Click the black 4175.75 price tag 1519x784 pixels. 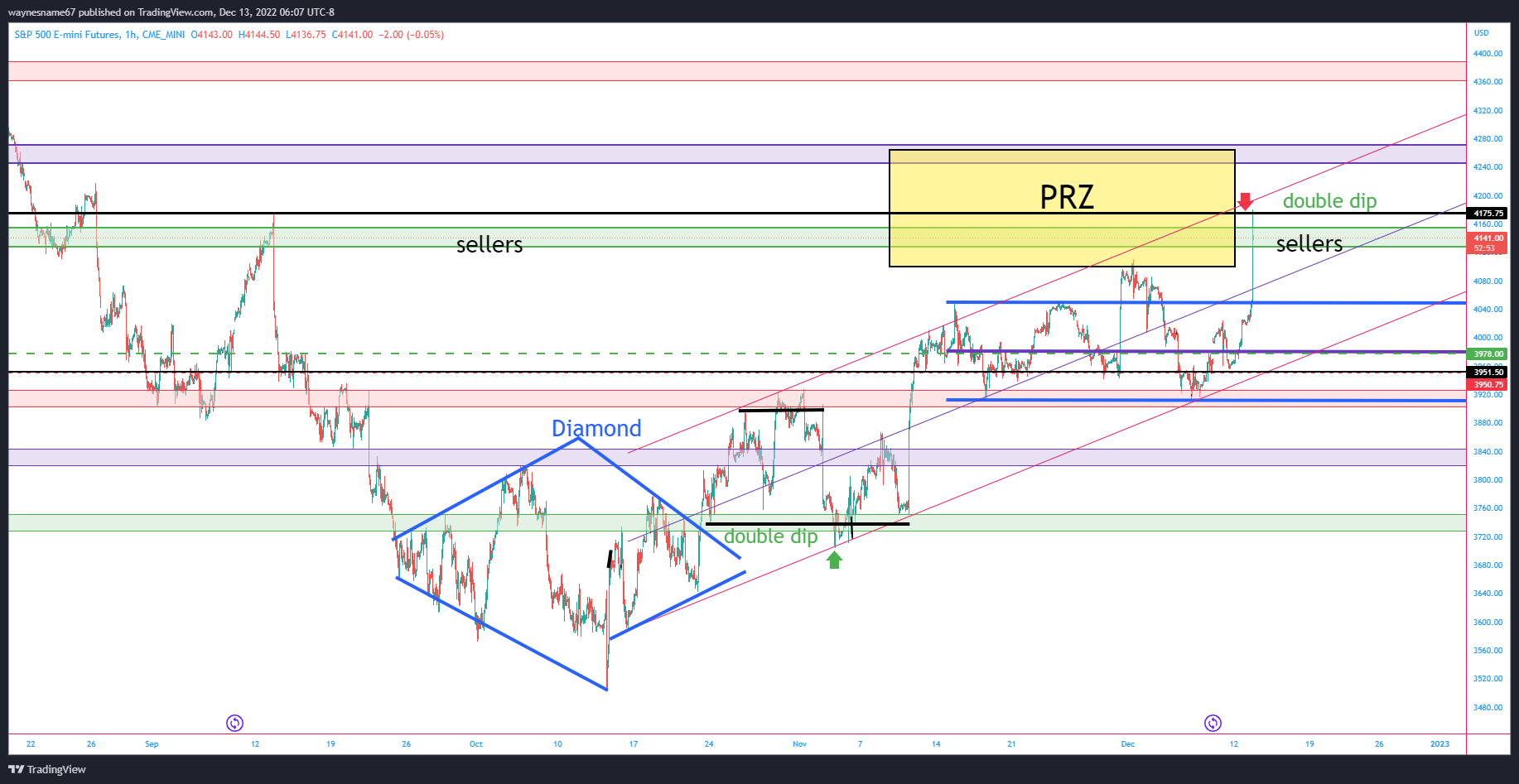tap(1488, 214)
